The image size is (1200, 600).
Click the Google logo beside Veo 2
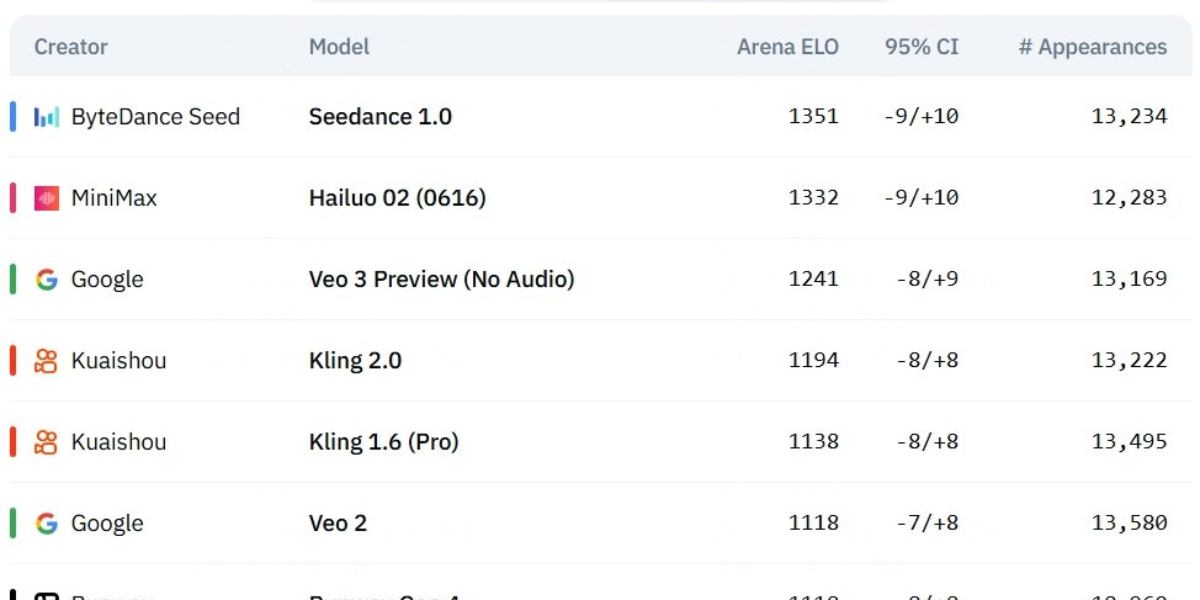[x=47, y=523]
